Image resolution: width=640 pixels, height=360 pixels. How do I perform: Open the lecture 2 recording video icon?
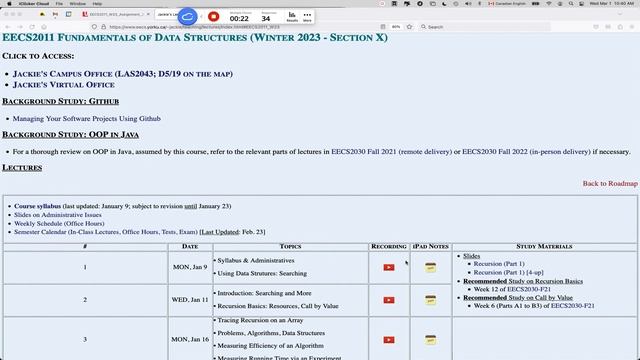[389, 300]
